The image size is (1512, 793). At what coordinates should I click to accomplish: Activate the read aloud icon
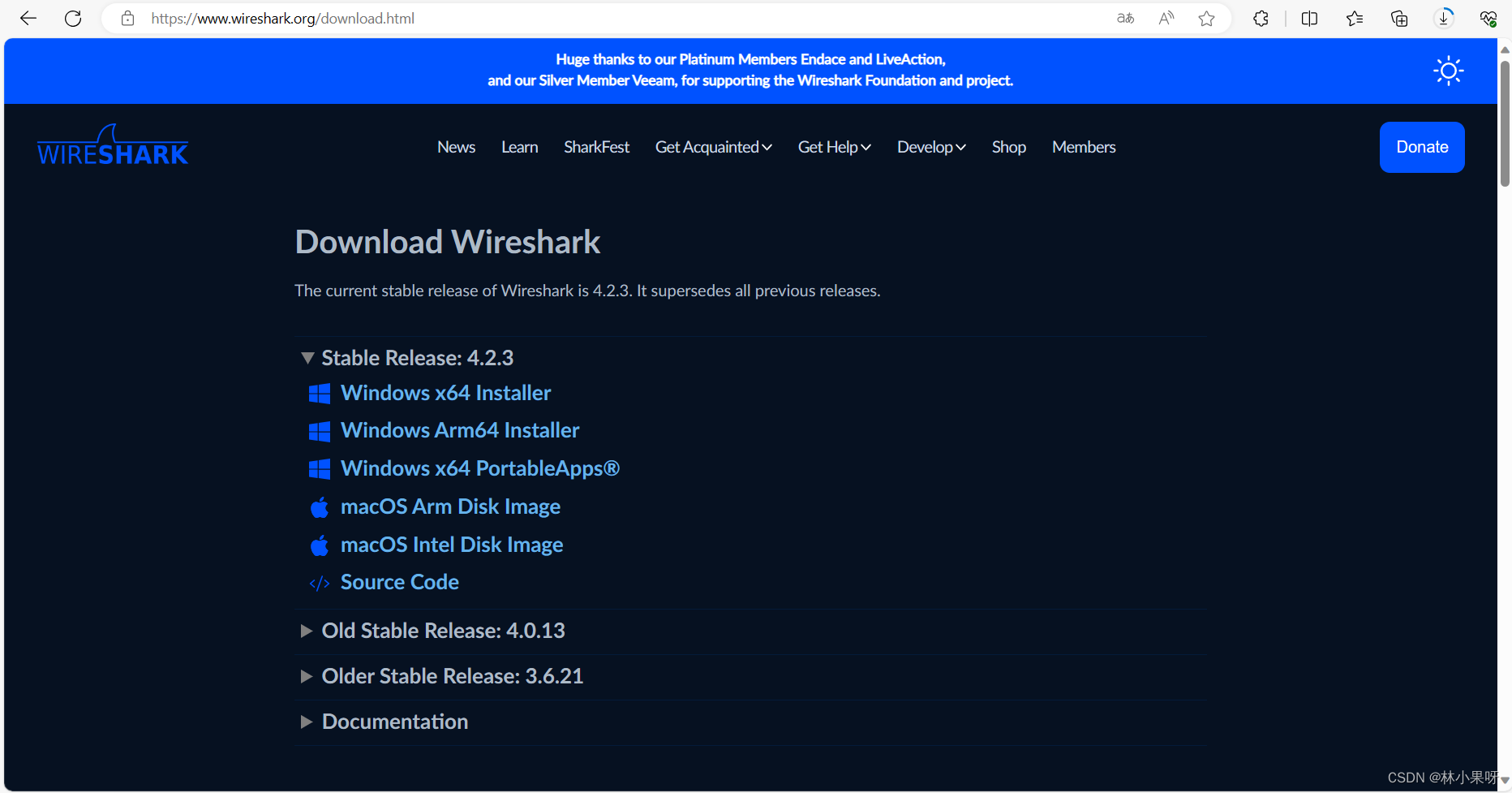pos(1166,18)
